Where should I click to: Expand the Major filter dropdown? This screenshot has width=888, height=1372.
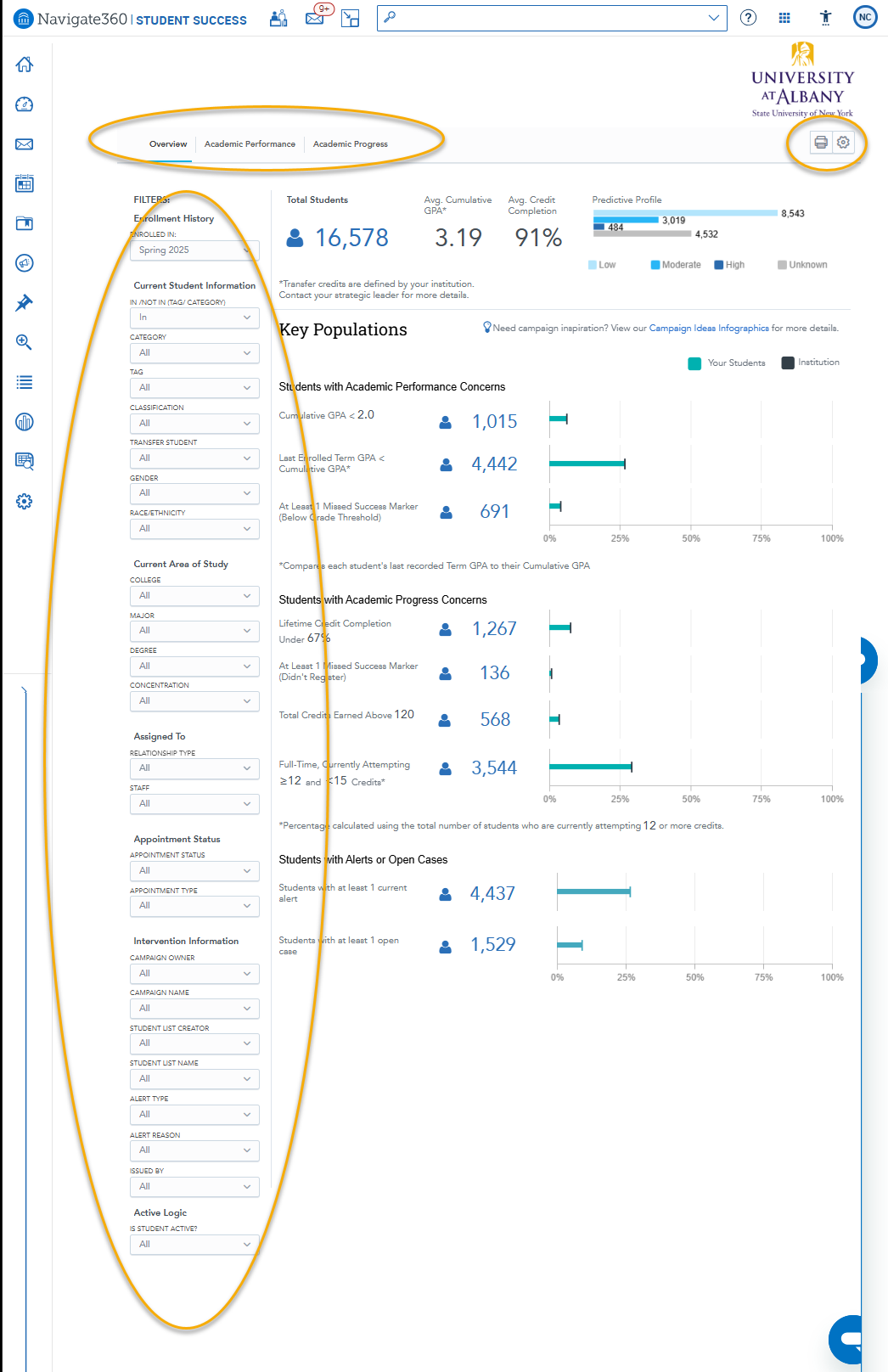coord(194,631)
